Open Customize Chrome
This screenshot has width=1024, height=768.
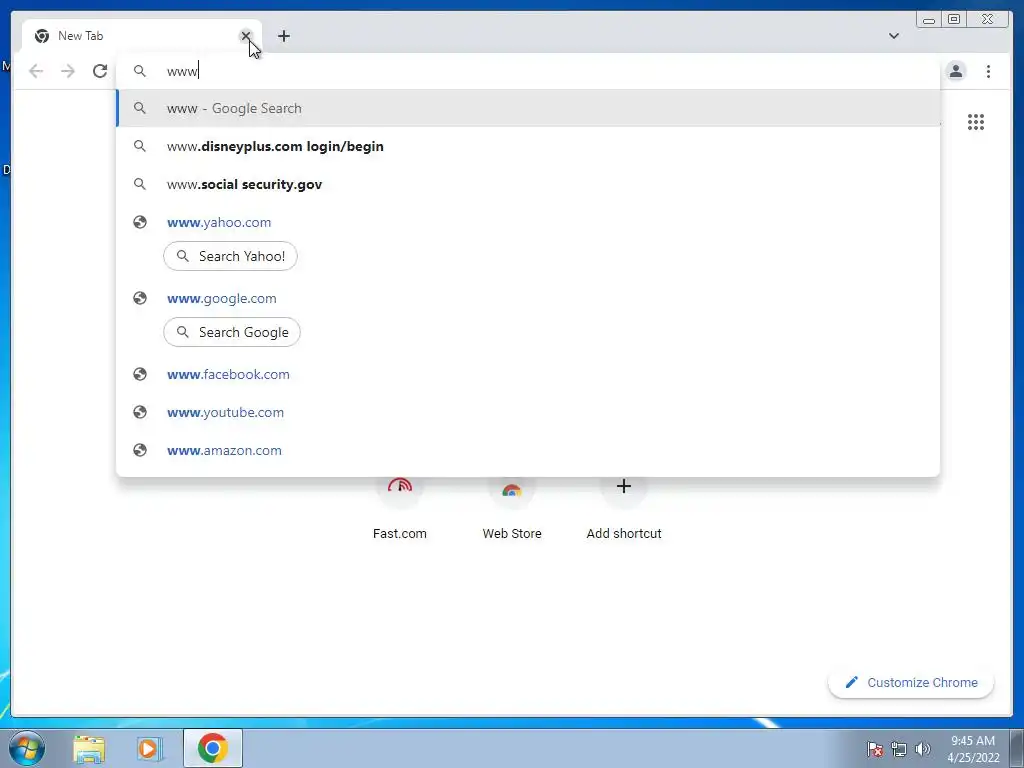pos(911,682)
